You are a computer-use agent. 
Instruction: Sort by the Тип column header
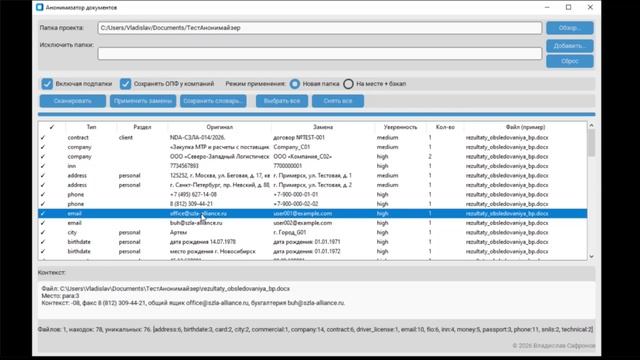(91, 127)
